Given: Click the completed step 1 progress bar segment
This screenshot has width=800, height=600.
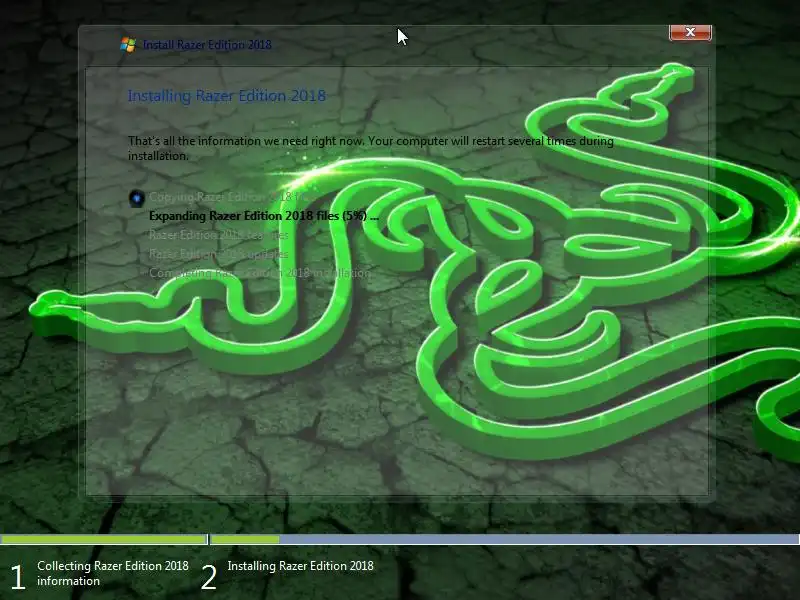Looking at the screenshot, I should pos(104,539).
